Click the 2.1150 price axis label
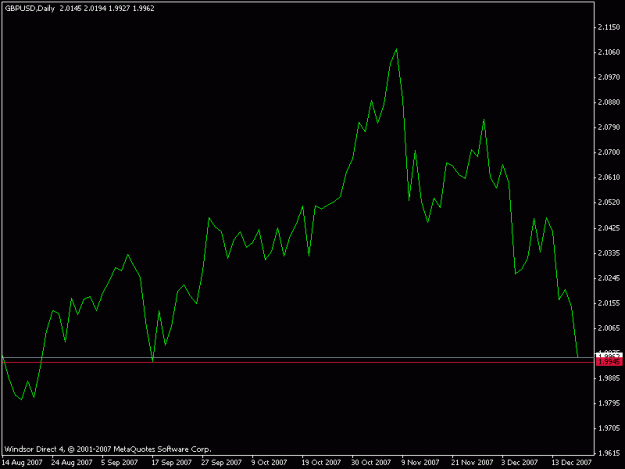 pyautogui.click(x=609, y=27)
